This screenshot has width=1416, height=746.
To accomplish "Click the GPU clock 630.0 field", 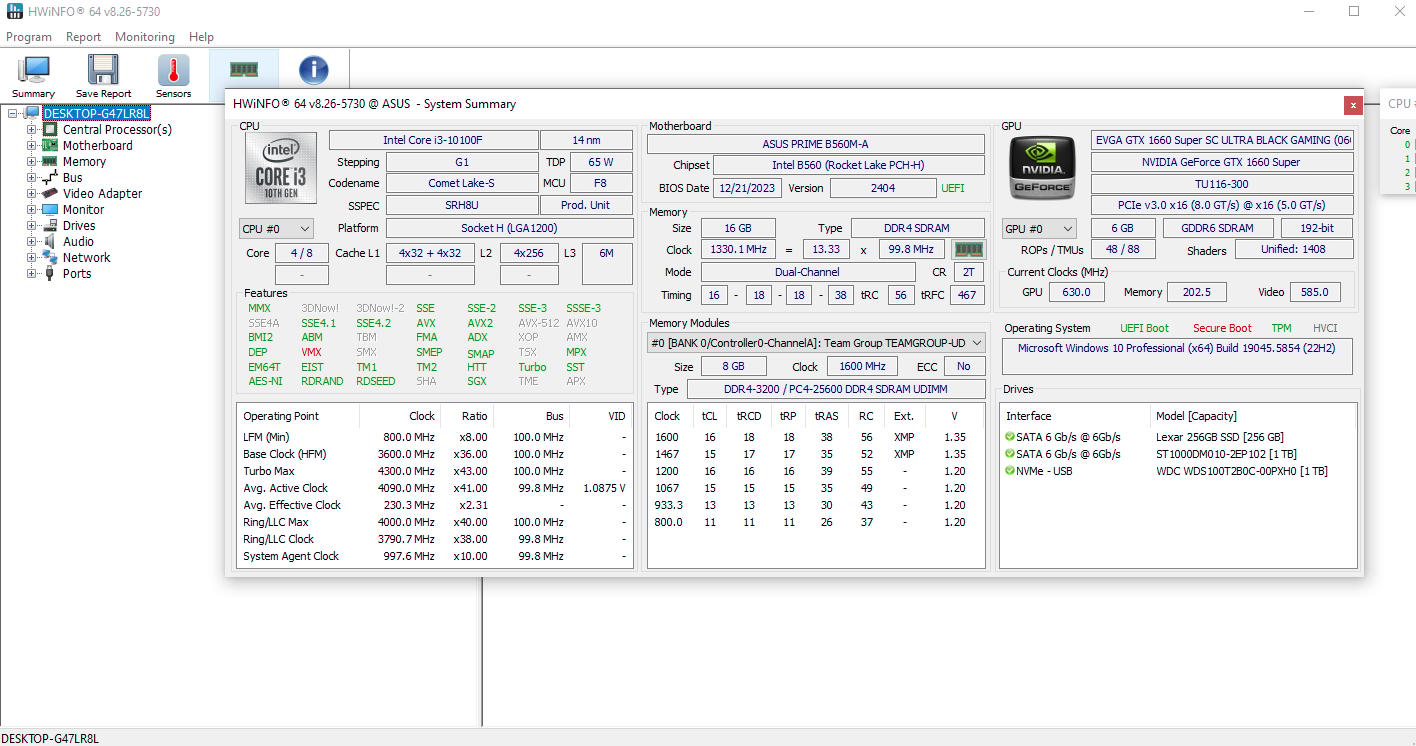I will (x=1076, y=292).
